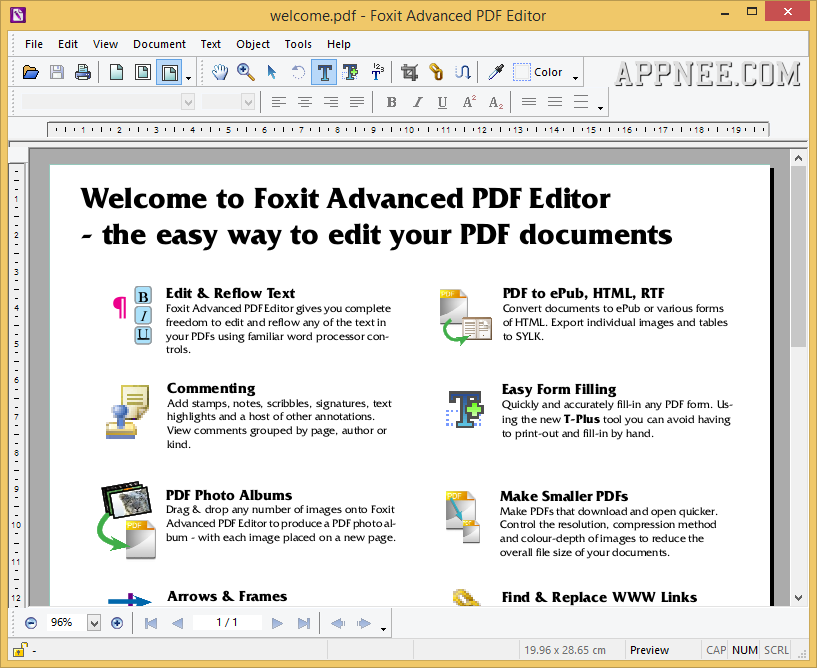Image resolution: width=817 pixels, height=668 pixels.
Task: Select the Object arrow pointer tool
Action: (x=272, y=72)
